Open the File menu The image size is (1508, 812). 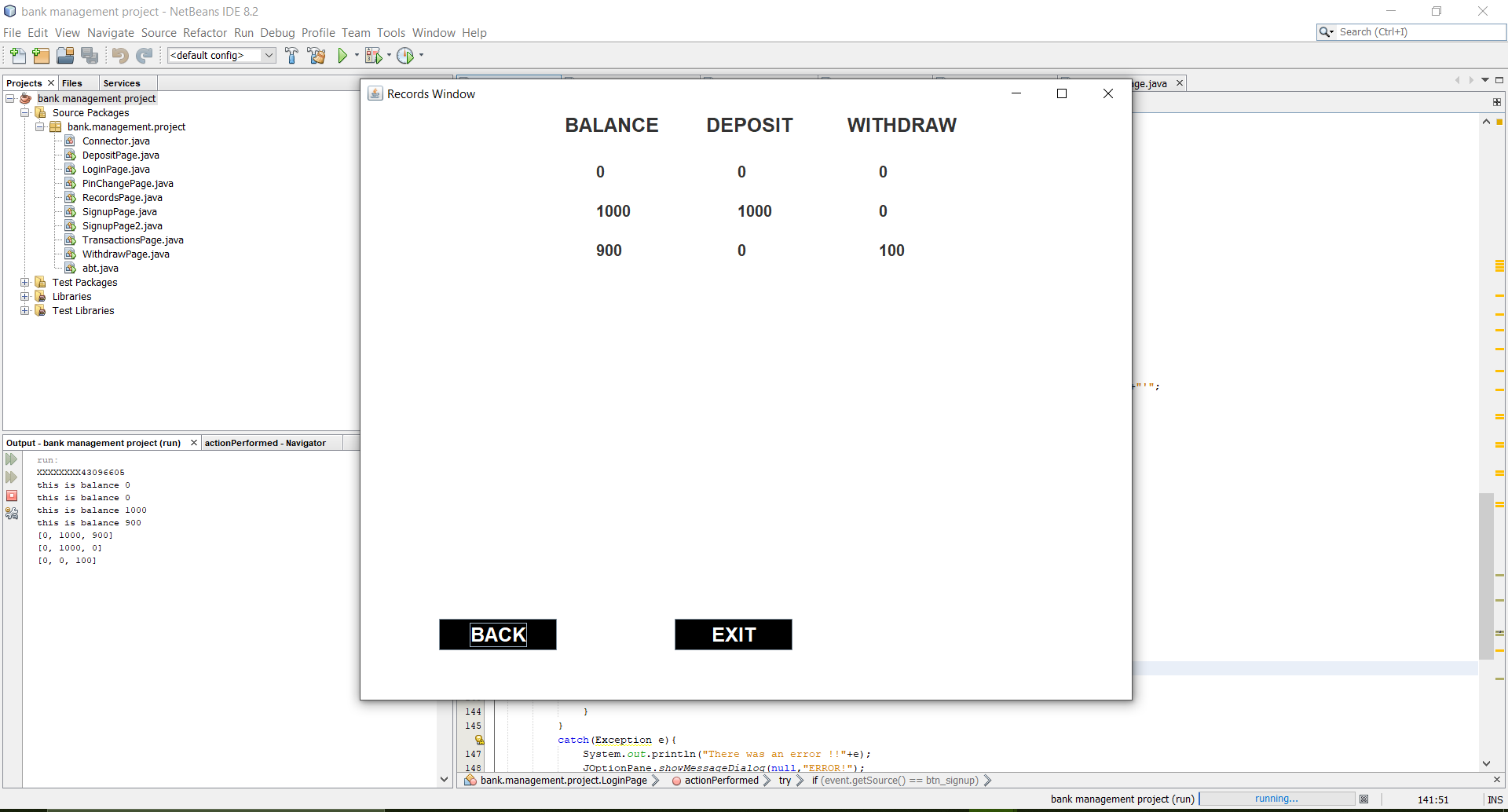[x=12, y=32]
